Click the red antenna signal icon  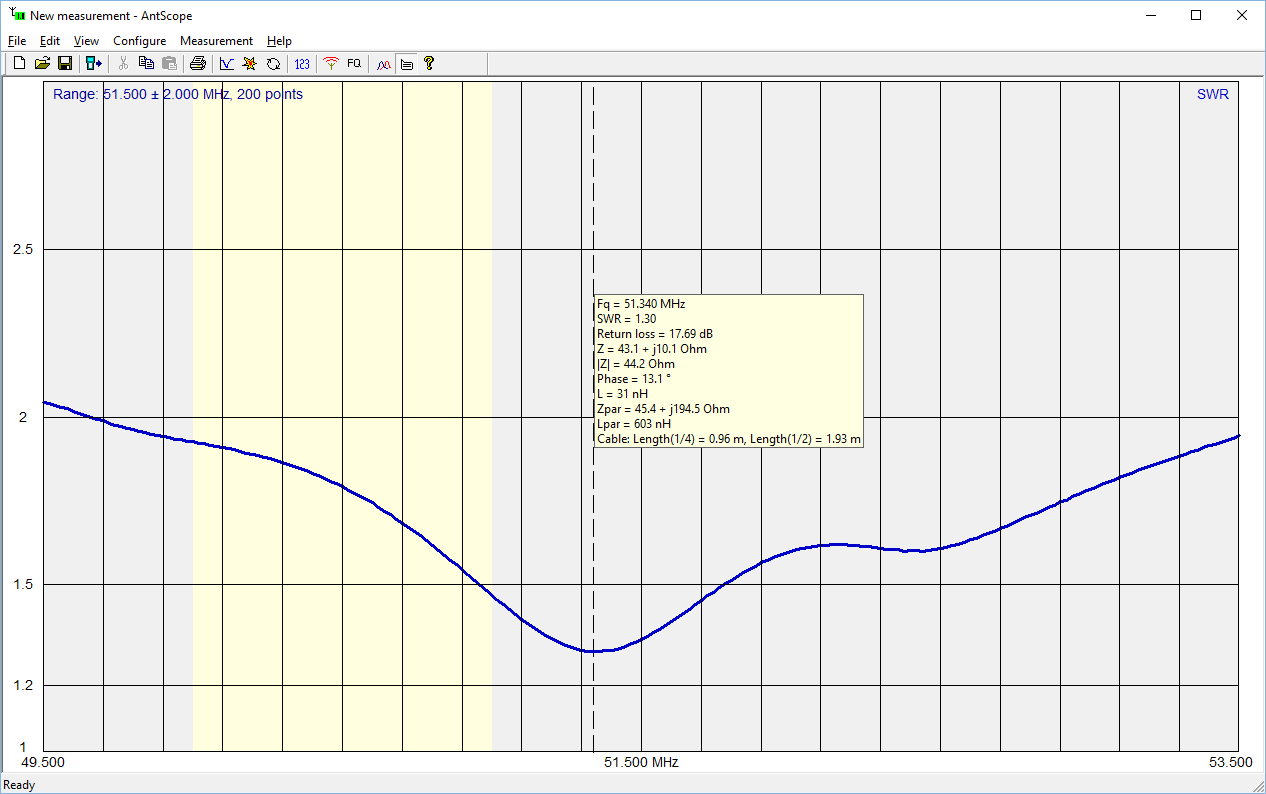(x=331, y=64)
